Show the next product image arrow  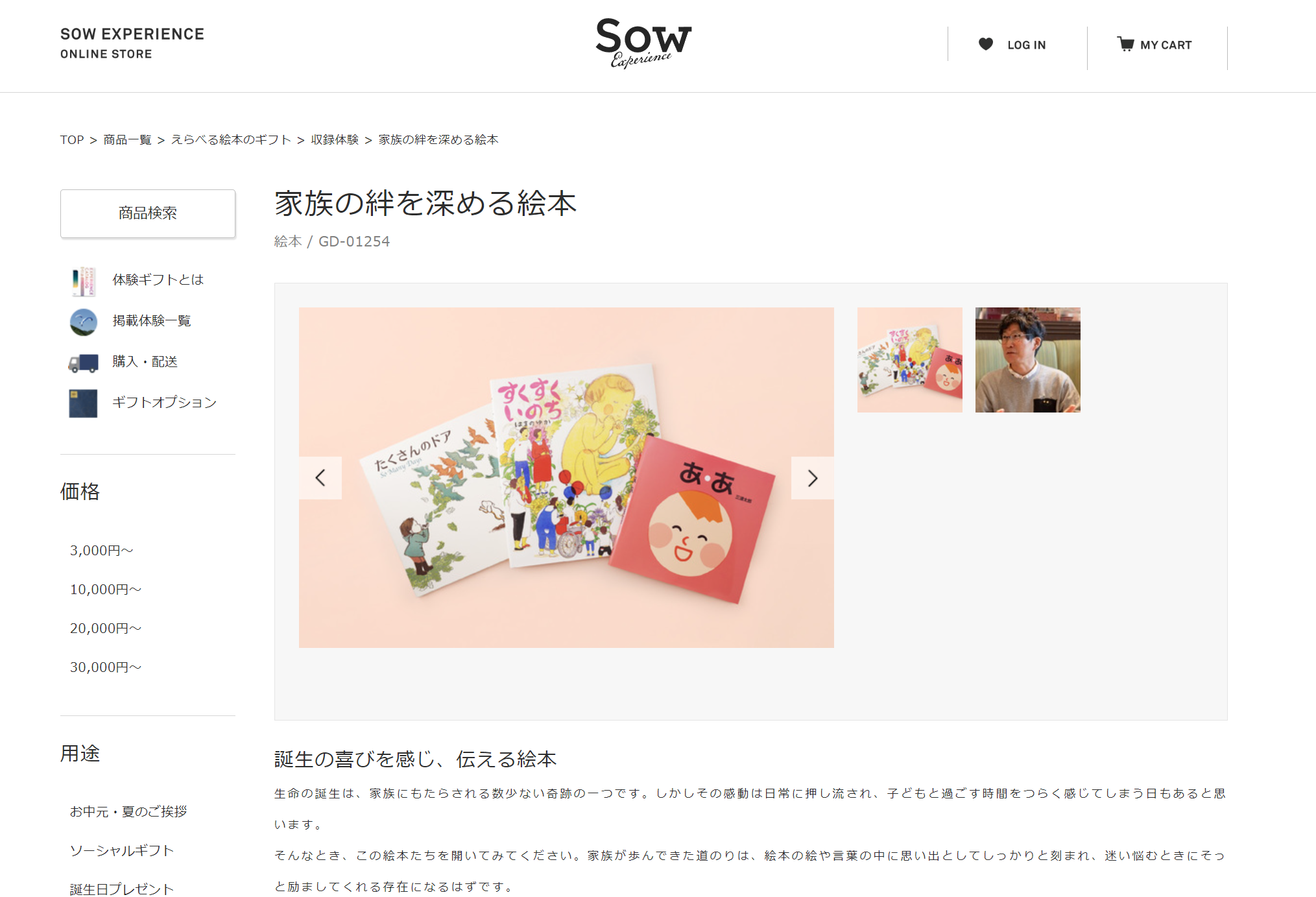tap(812, 478)
